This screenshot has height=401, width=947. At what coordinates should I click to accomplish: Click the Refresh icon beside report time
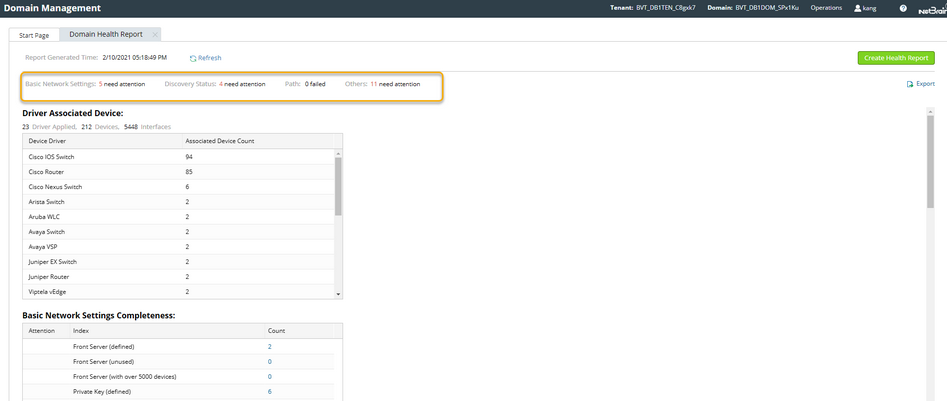tap(193, 59)
